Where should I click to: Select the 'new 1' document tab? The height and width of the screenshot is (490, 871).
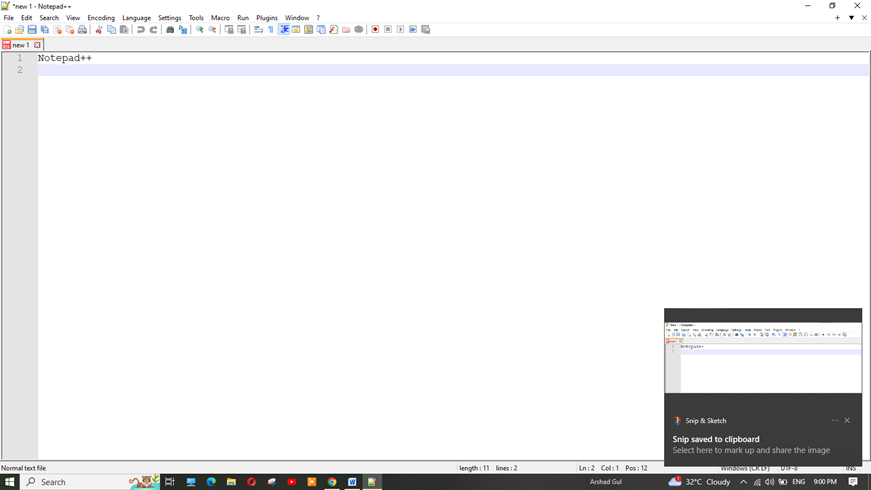(21, 45)
